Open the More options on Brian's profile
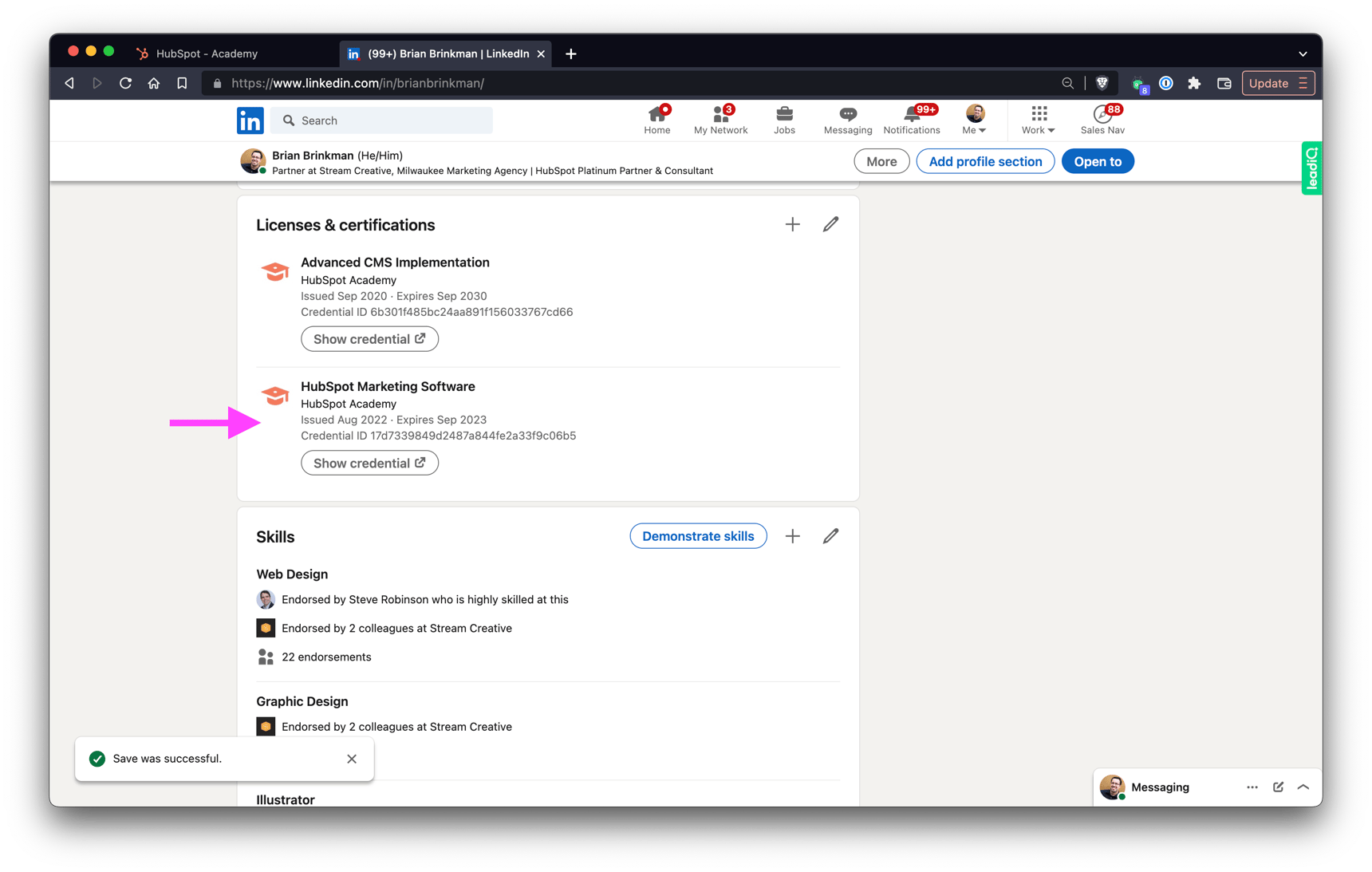The image size is (1372, 872). click(x=881, y=160)
